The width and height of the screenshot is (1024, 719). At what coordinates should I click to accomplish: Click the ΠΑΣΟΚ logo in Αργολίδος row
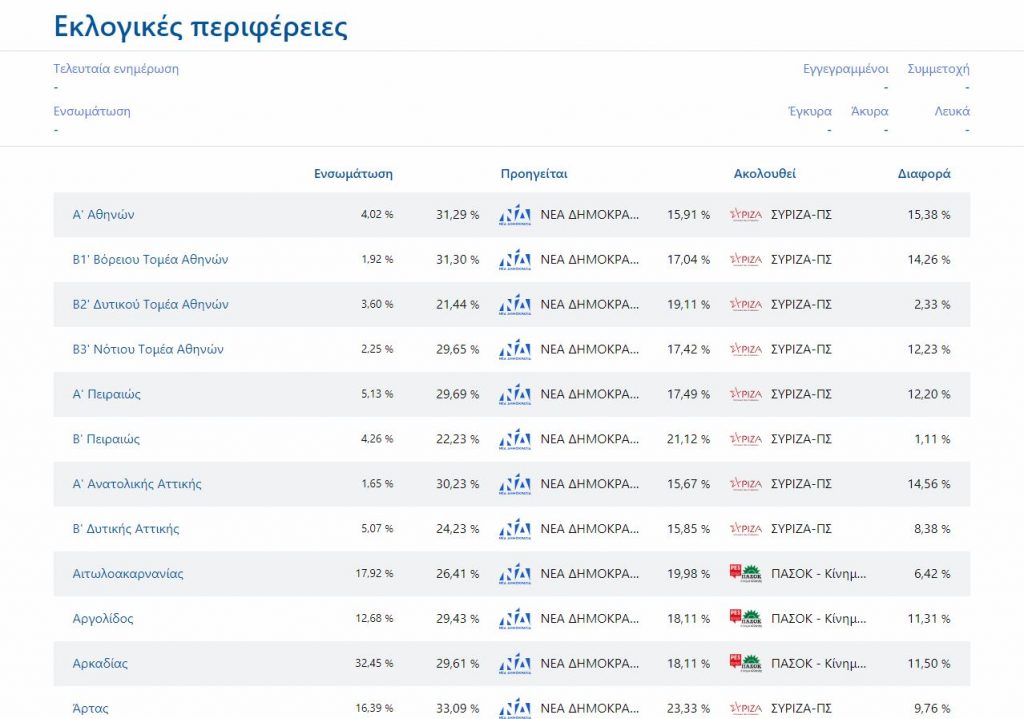point(746,619)
